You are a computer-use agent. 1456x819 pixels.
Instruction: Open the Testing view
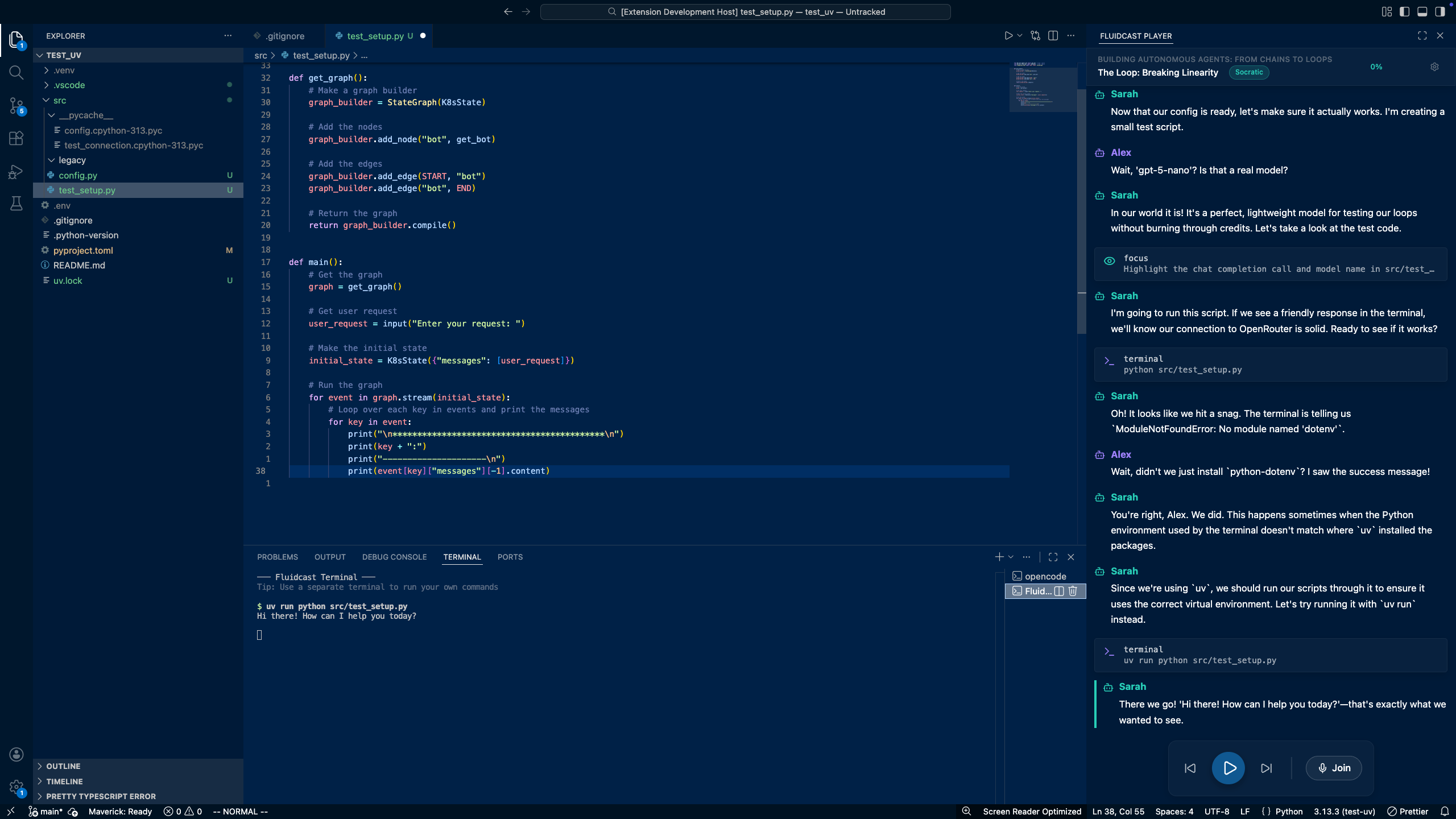tap(16, 203)
